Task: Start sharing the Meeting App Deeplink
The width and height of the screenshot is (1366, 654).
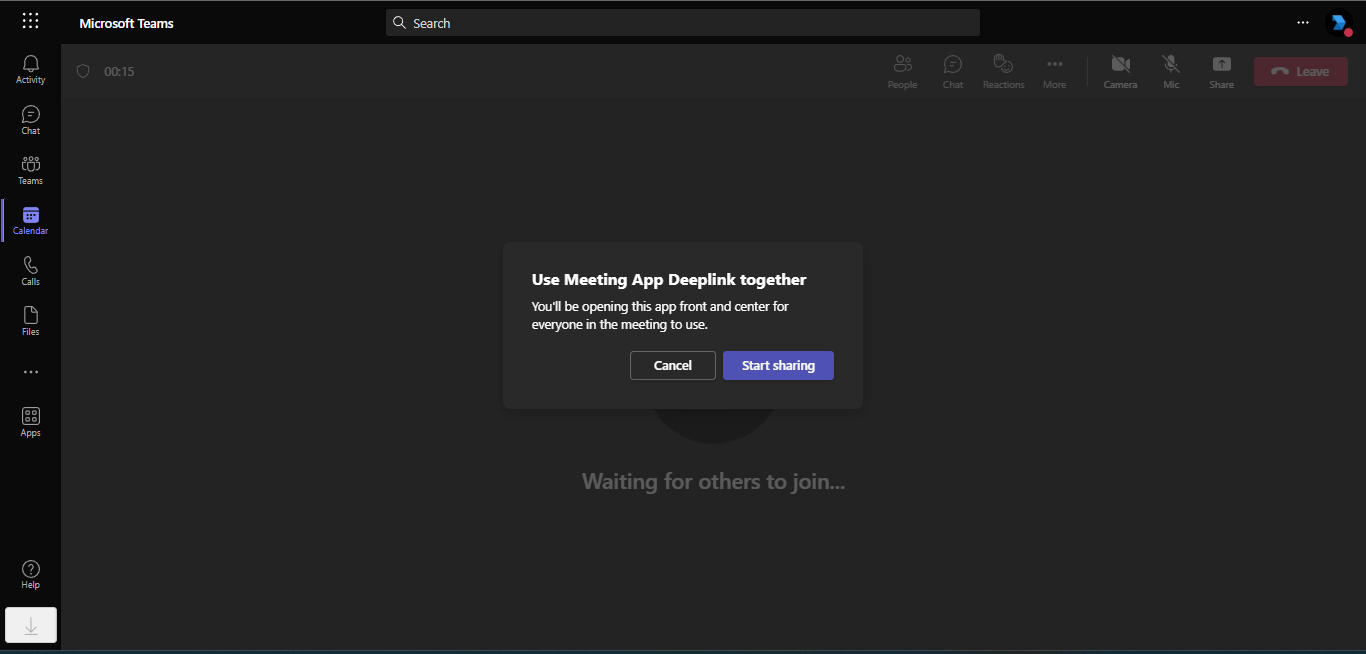Action: (778, 365)
